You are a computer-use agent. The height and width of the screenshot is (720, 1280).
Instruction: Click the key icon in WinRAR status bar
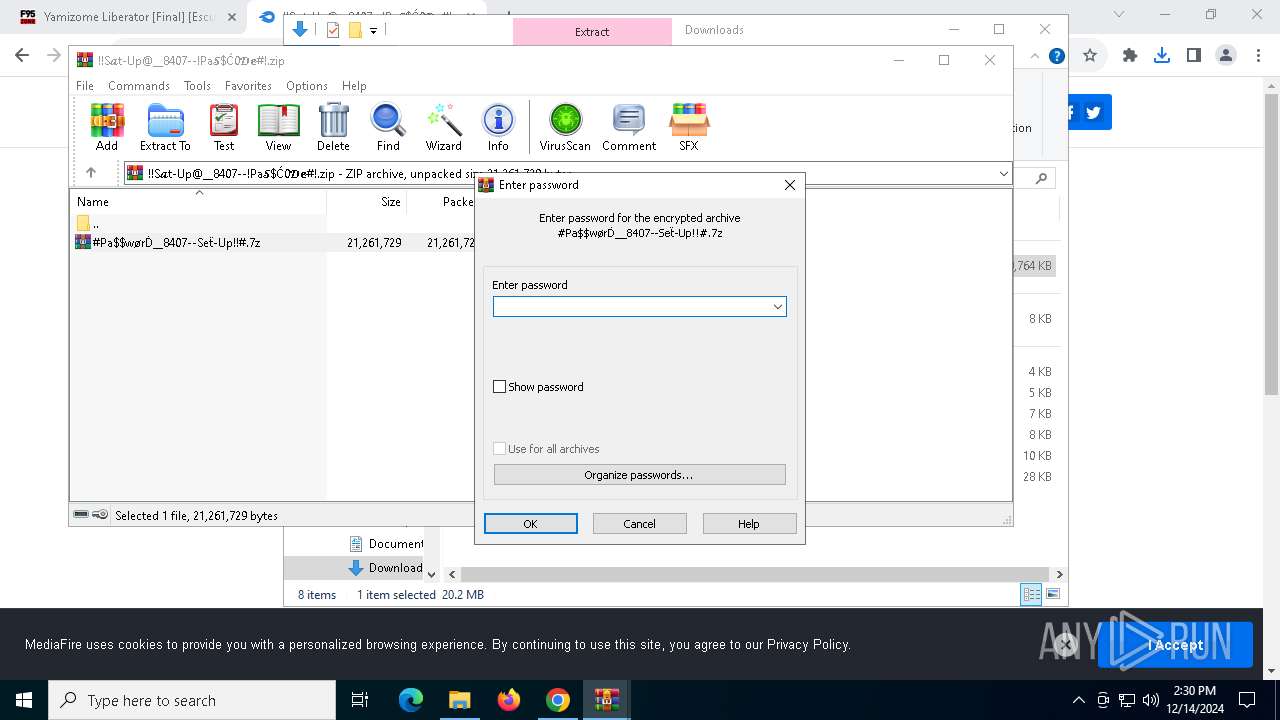(x=100, y=515)
